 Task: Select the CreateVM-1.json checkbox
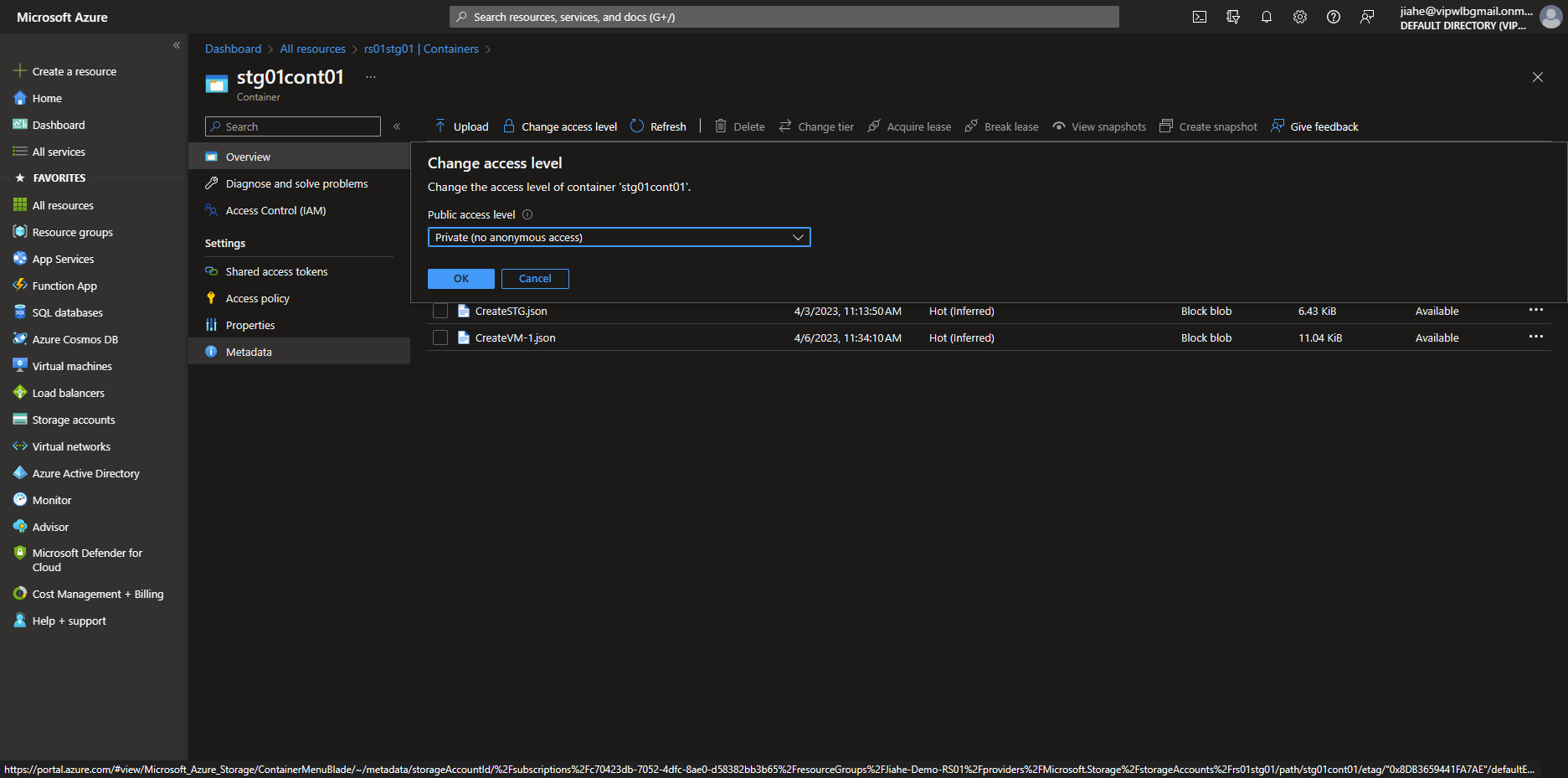(440, 337)
